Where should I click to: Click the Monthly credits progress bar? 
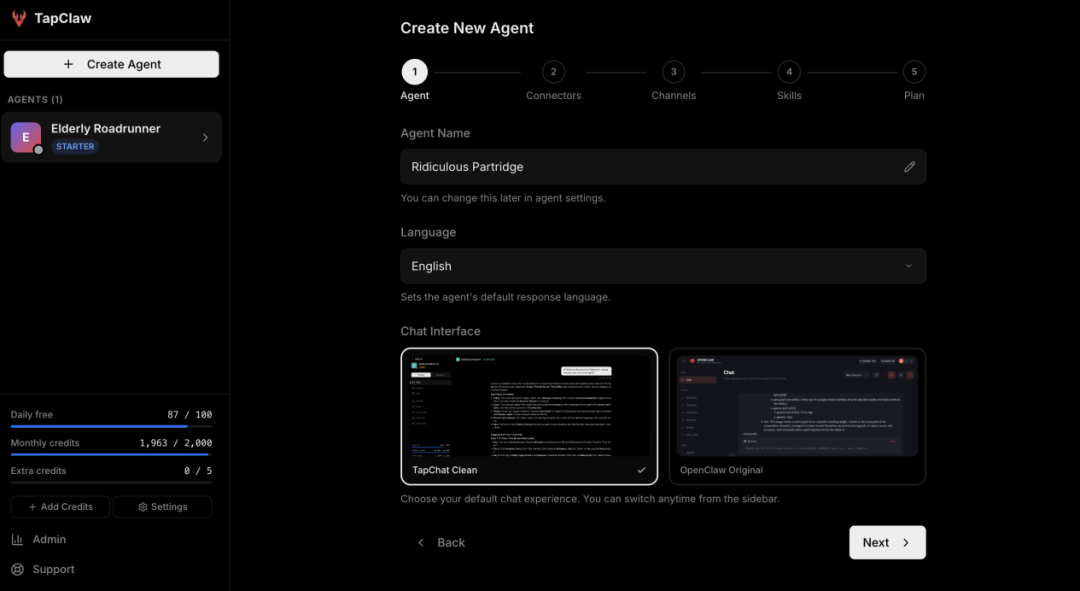111,454
